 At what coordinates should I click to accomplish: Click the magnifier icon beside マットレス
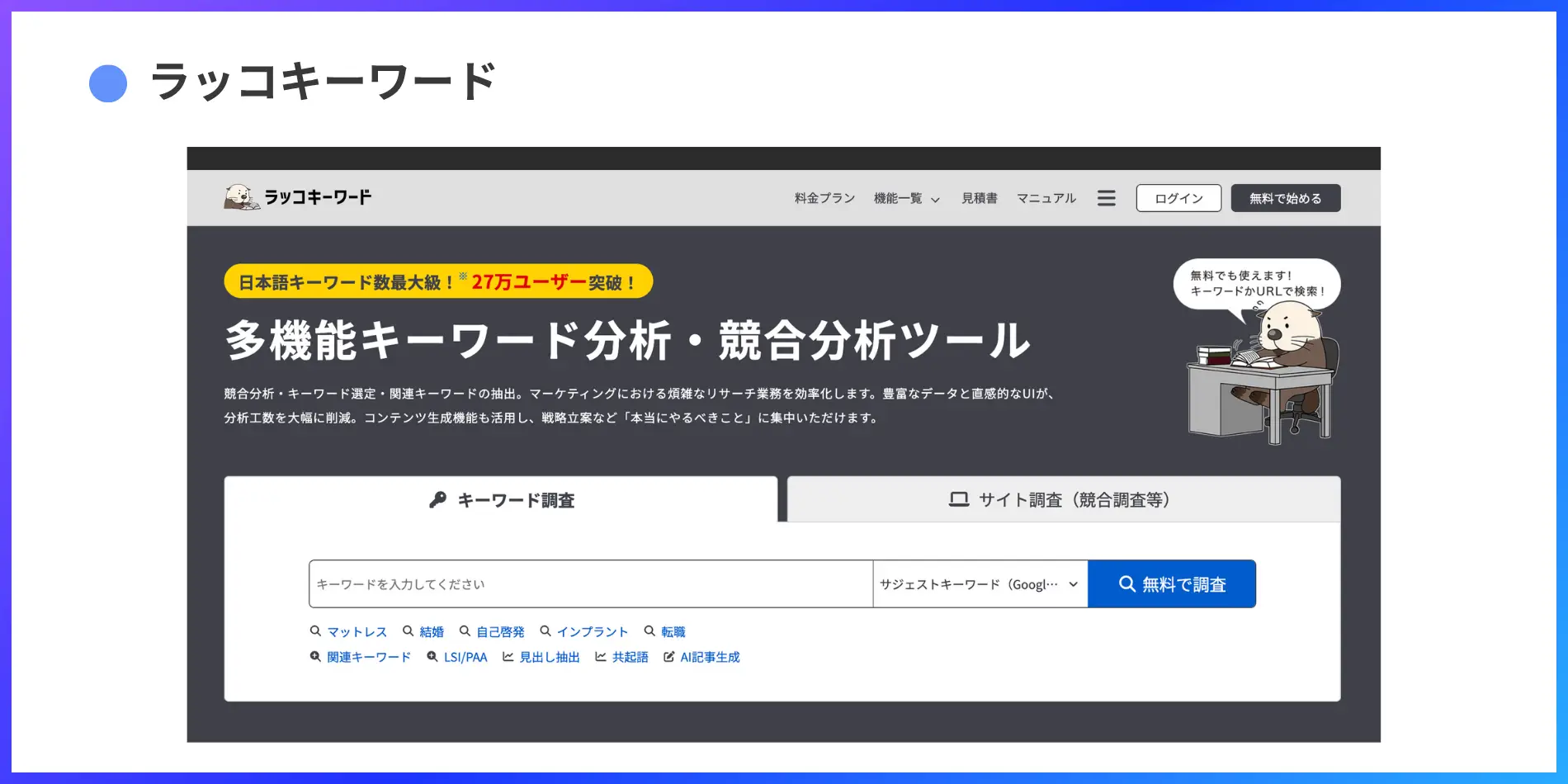click(x=315, y=631)
